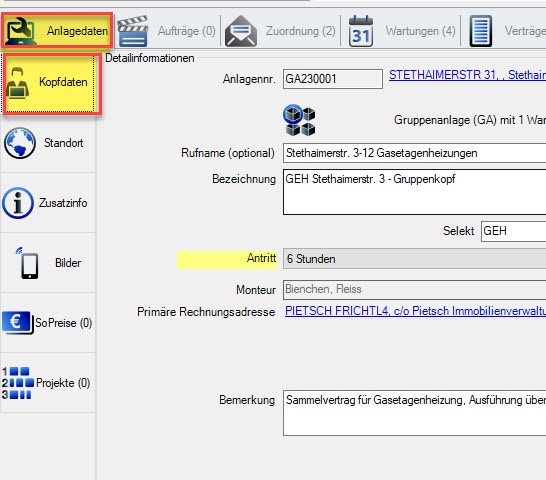Image resolution: width=546 pixels, height=480 pixels.
Task: Click the Aufträge clapperboard icon
Action: pyautogui.click(x=133, y=31)
